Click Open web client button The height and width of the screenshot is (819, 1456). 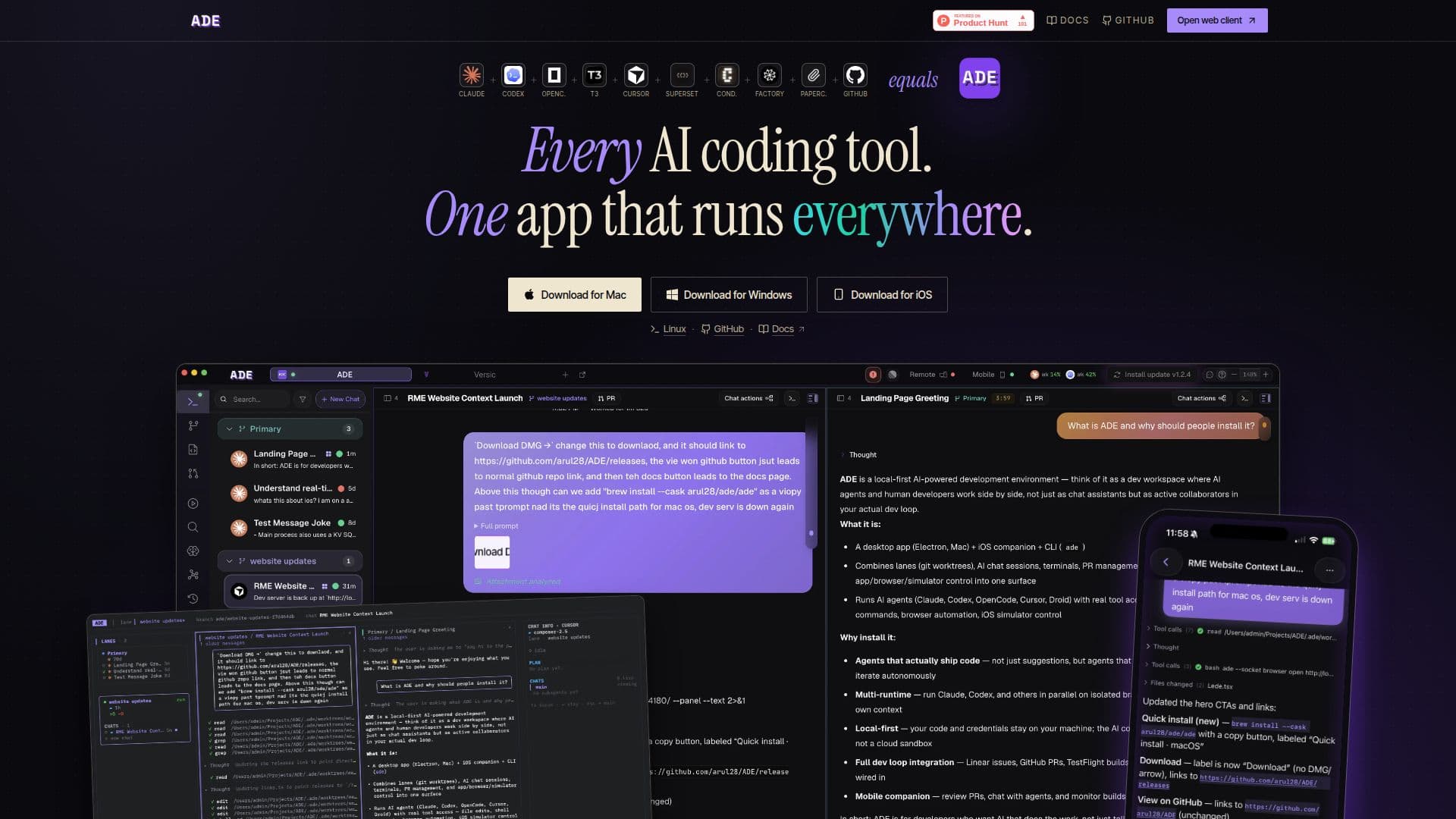1217,20
